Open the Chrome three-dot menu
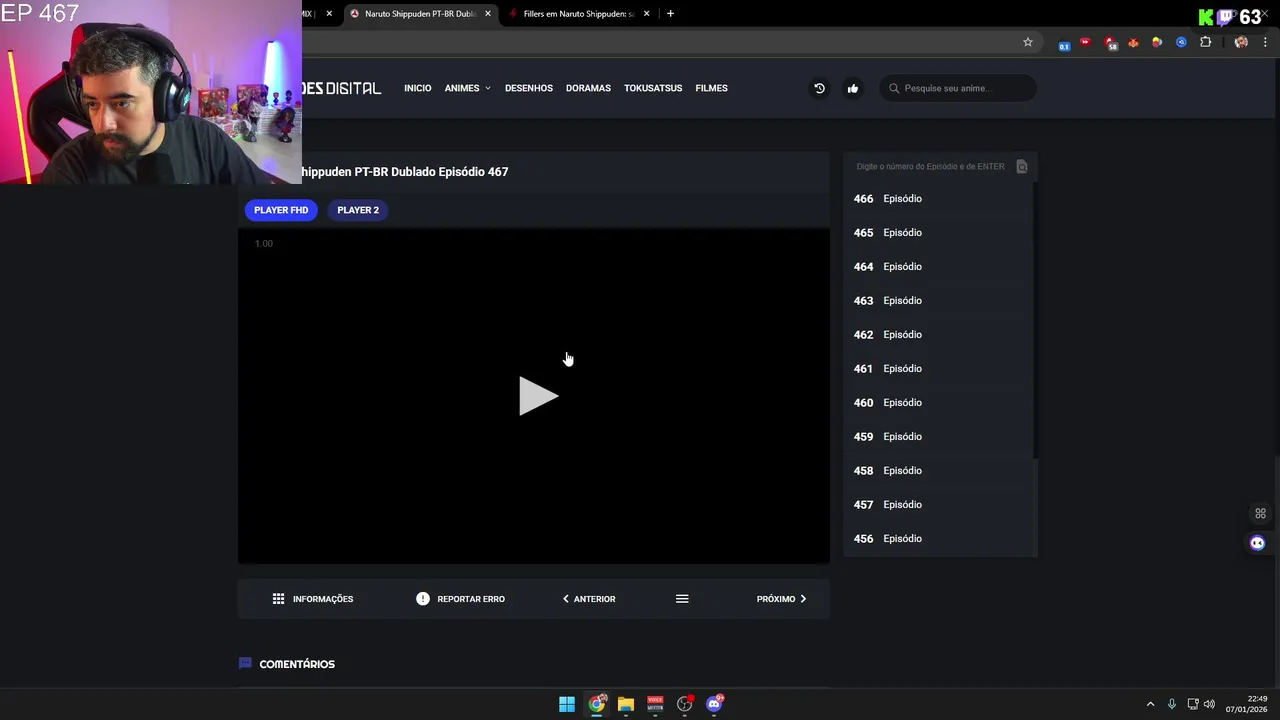This screenshot has width=1280, height=720. tap(1265, 42)
